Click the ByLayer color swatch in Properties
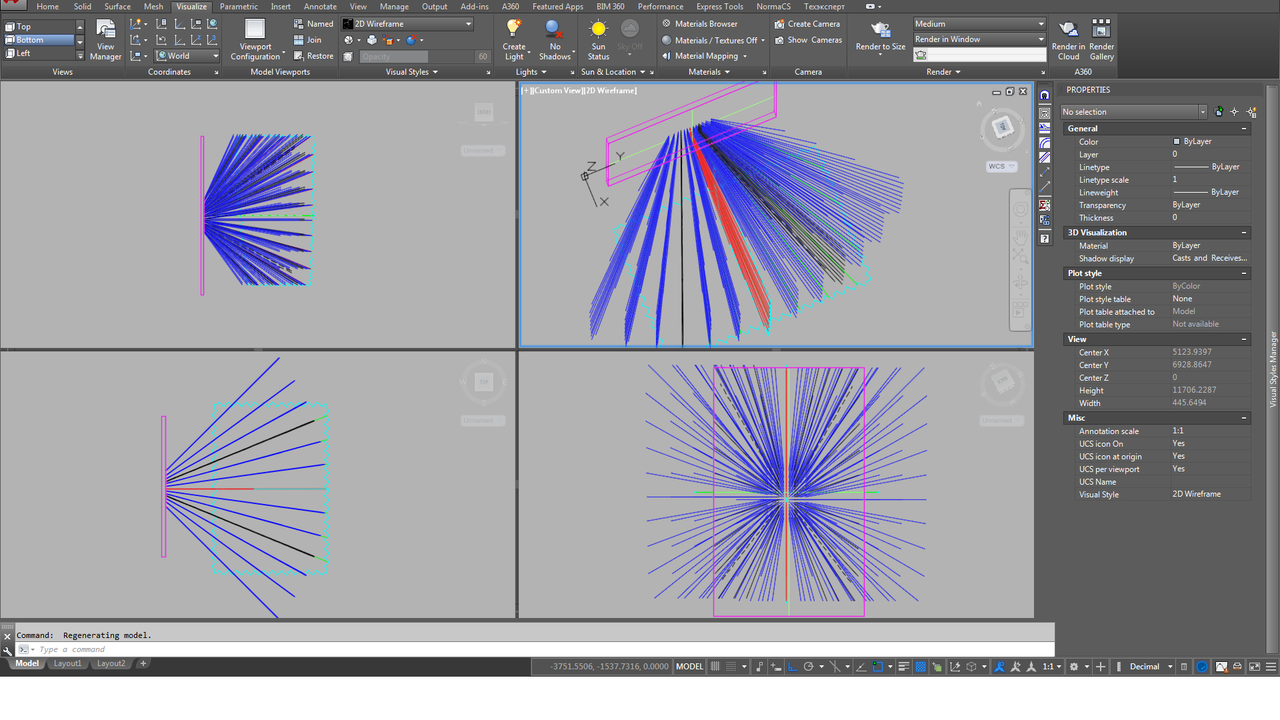The height and width of the screenshot is (720, 1280). pyautogui.click(x=1176, y=142)
